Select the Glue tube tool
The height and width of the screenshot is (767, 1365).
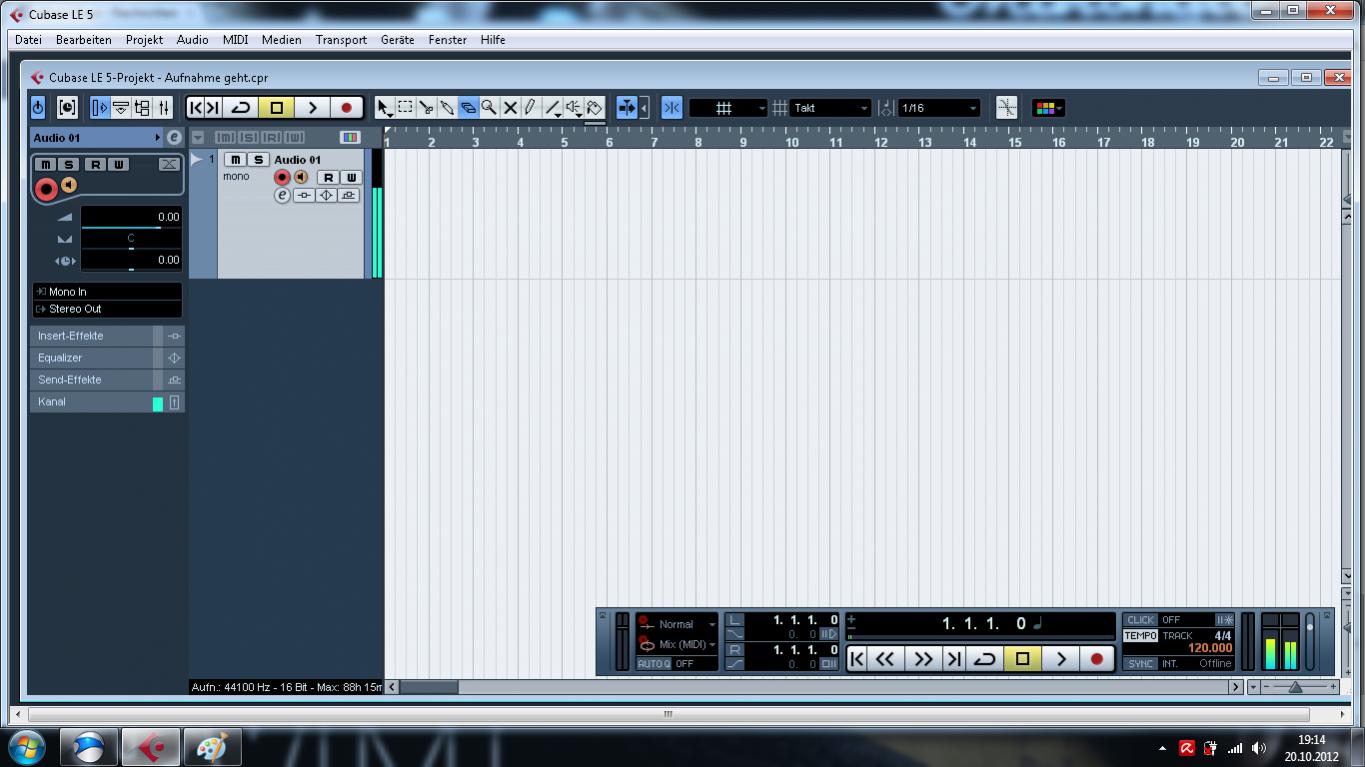pos(447,108)
